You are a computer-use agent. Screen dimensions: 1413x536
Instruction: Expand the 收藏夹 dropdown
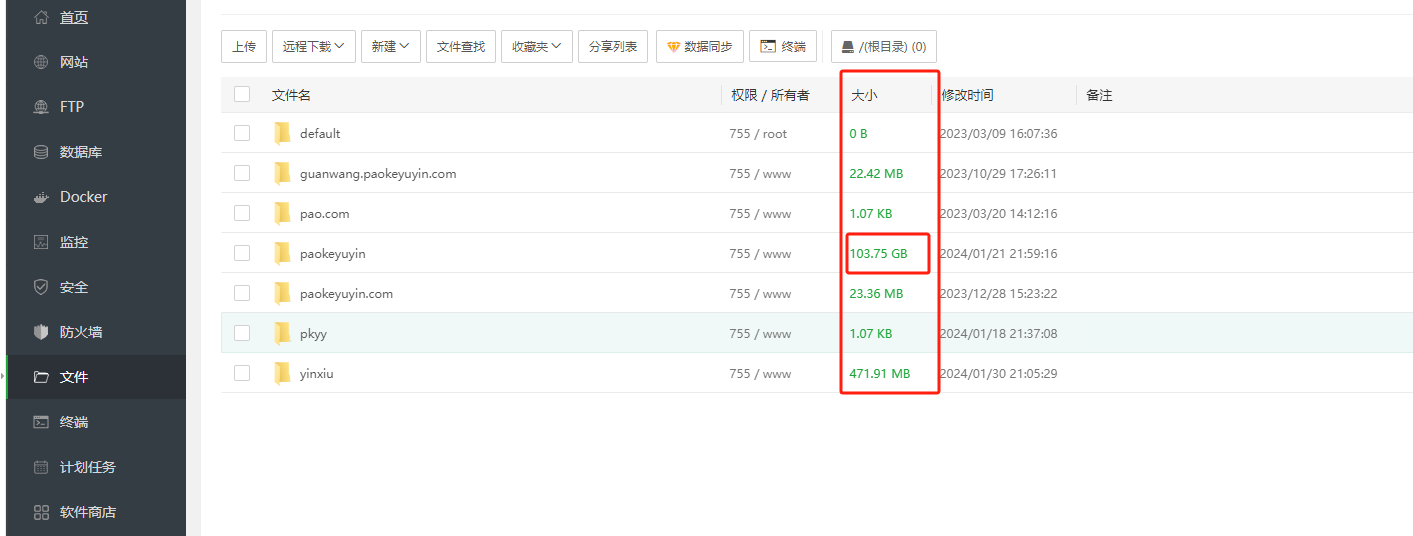536,46
